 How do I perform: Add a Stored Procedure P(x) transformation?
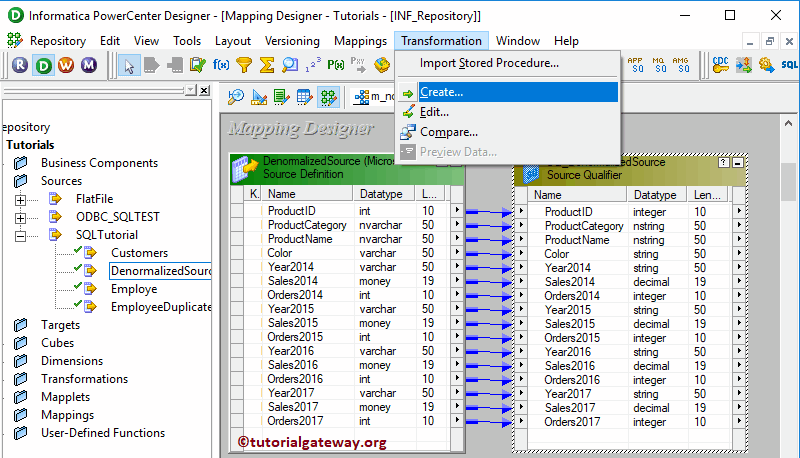(x=336, y=65)
